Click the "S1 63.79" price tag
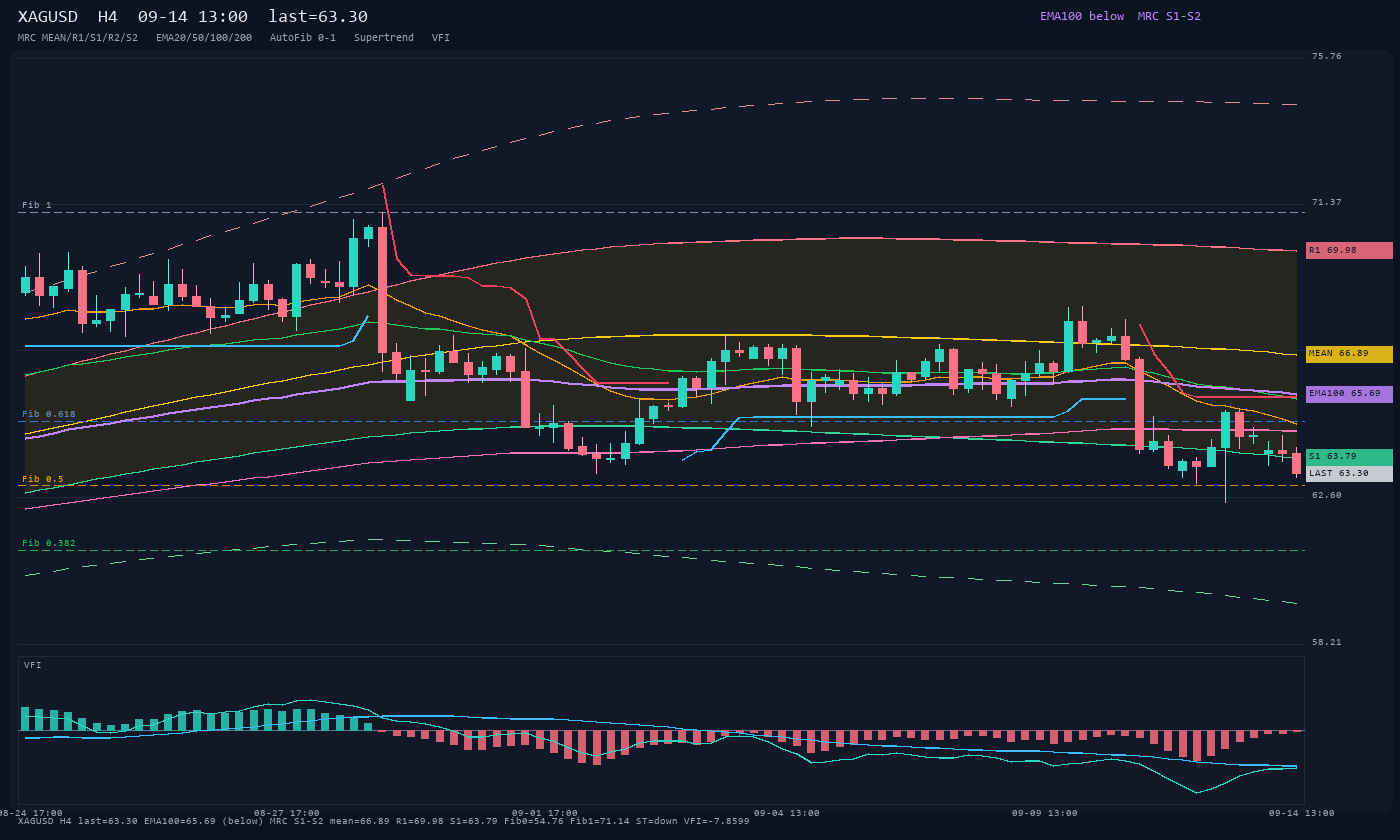 (1349, 457)
